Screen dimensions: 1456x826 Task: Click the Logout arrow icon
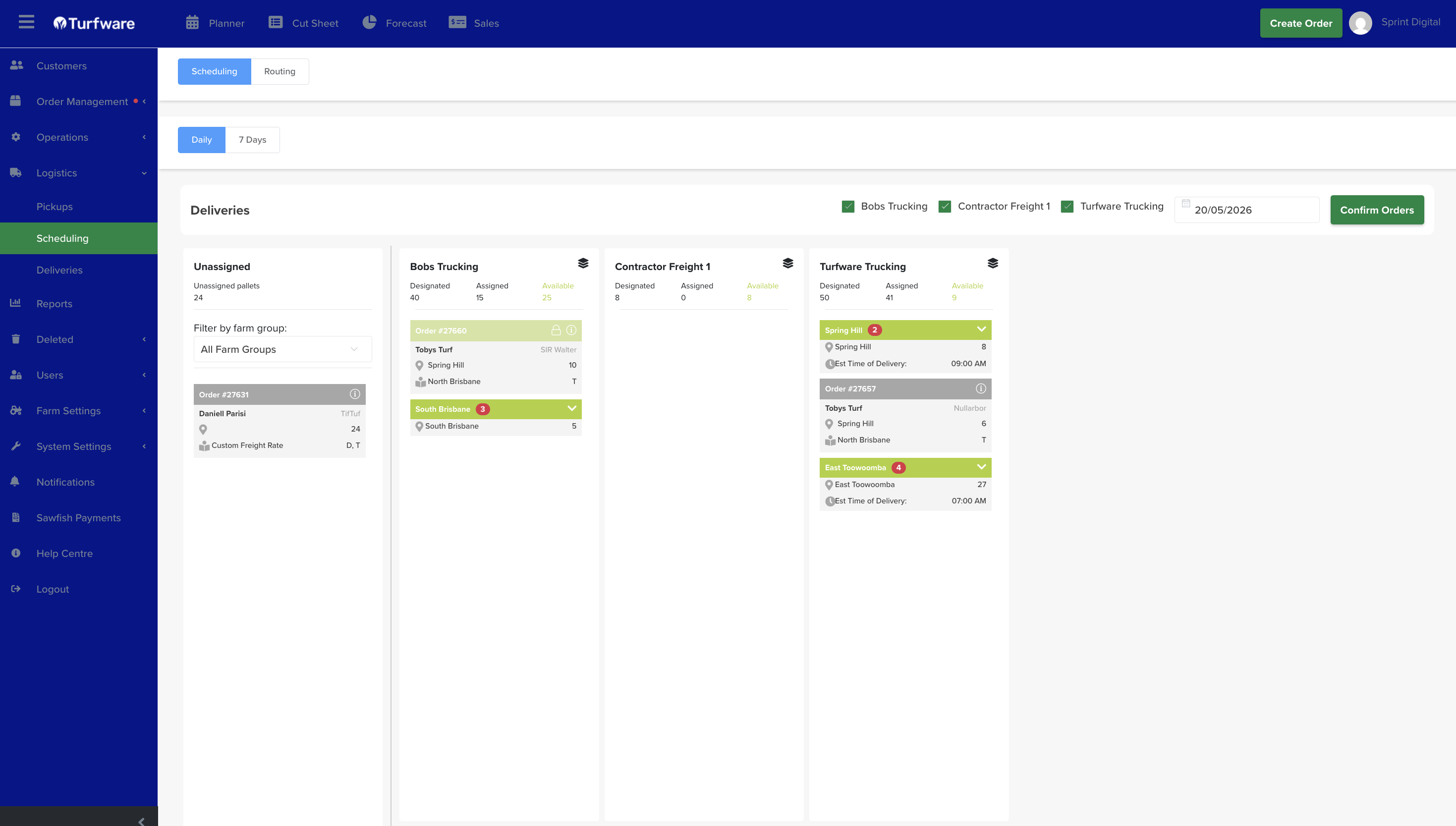pos(16,589)
